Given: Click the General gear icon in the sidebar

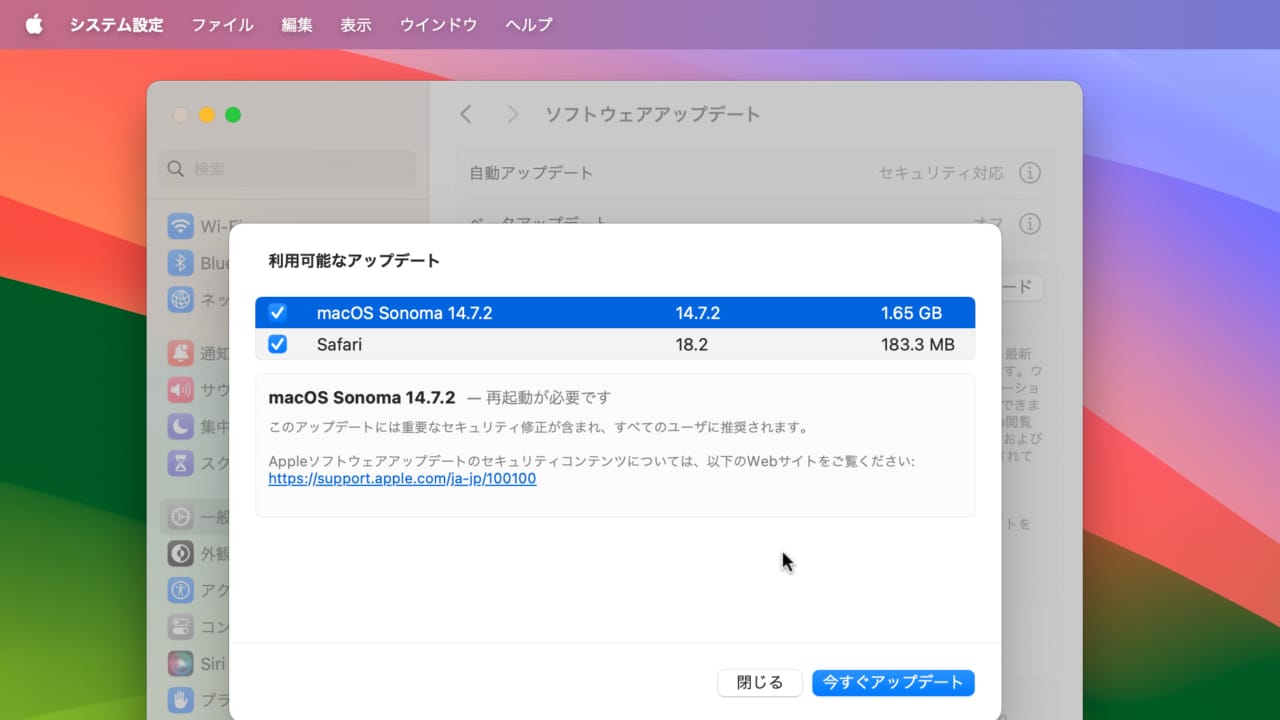Looking at the screenshot, I should click(180, 517).
